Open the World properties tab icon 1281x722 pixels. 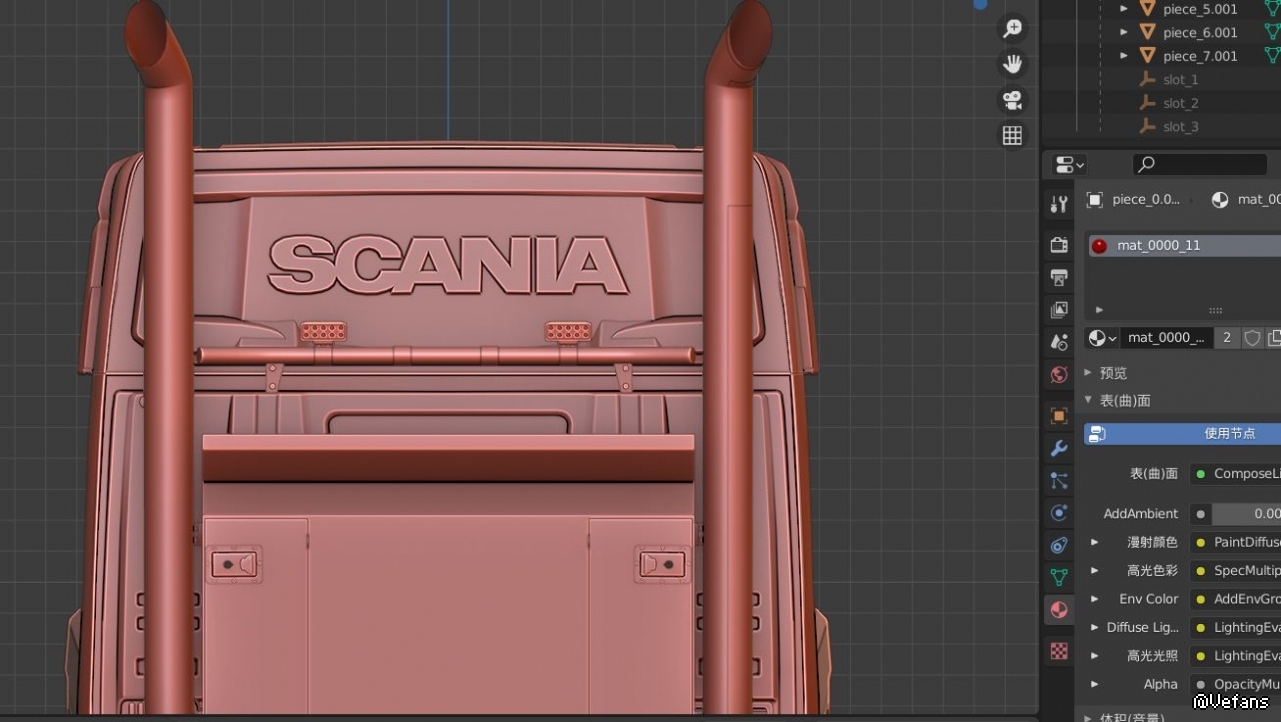(x=1059, y=375)
